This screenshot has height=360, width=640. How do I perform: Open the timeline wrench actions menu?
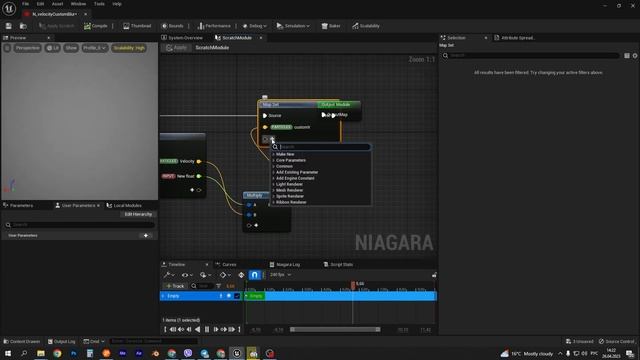[x=169, y=275]
